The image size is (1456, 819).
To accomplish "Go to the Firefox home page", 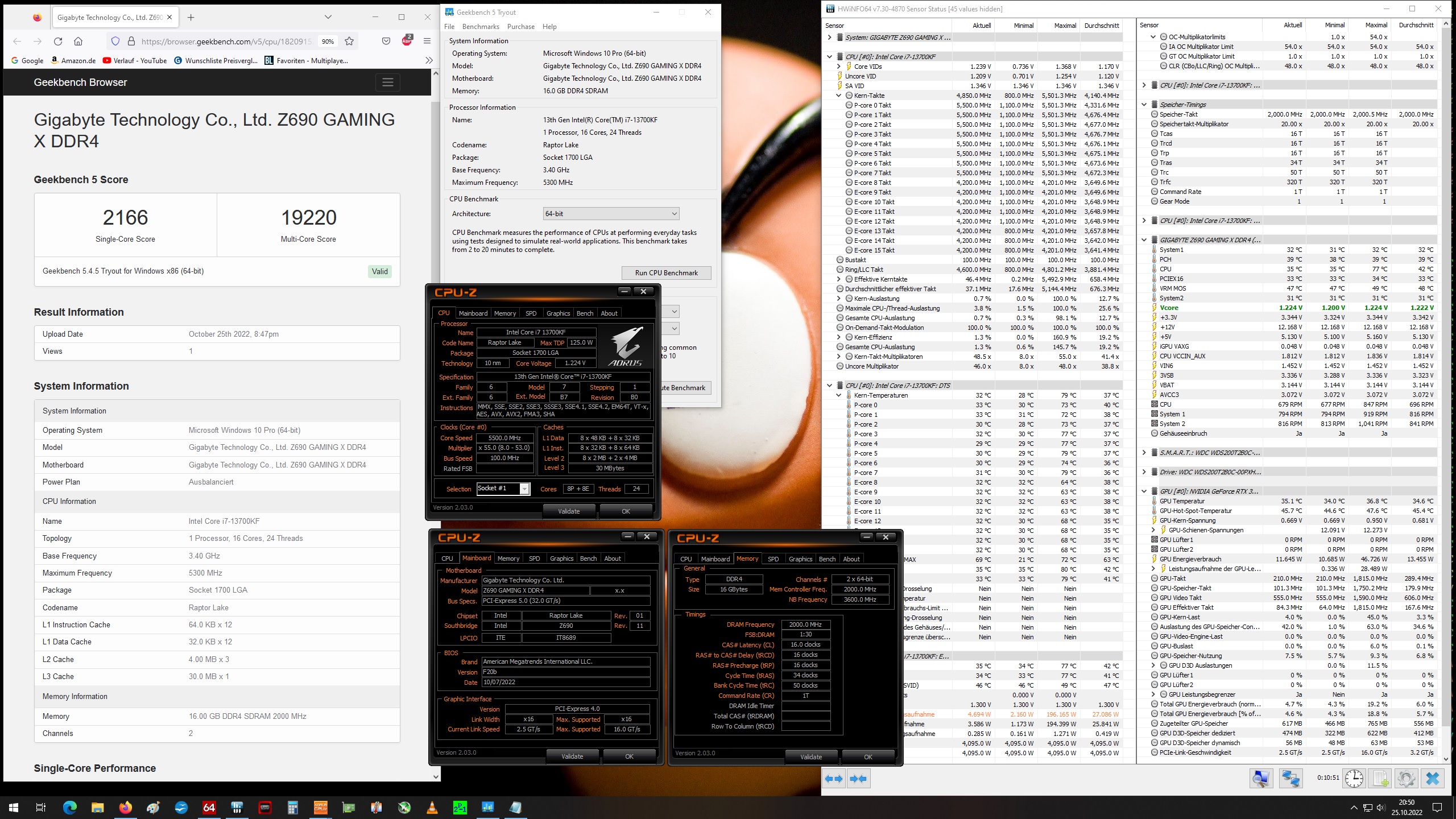I will tap(78, 41).
